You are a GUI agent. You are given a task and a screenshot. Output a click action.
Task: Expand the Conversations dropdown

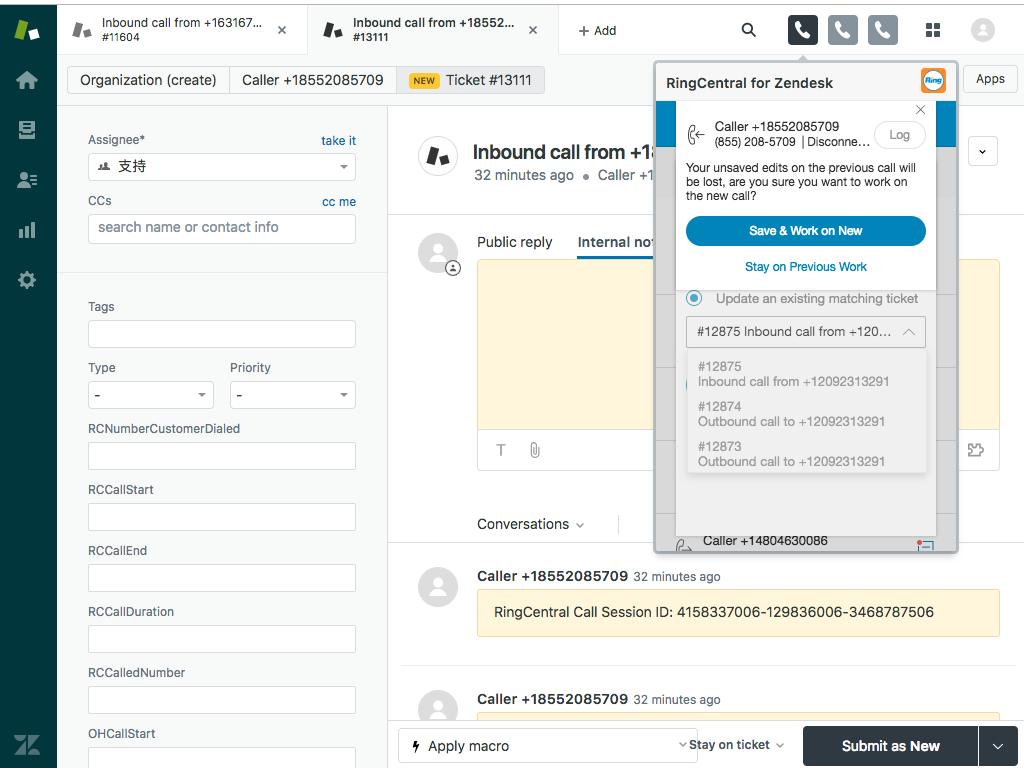(530, 523)
